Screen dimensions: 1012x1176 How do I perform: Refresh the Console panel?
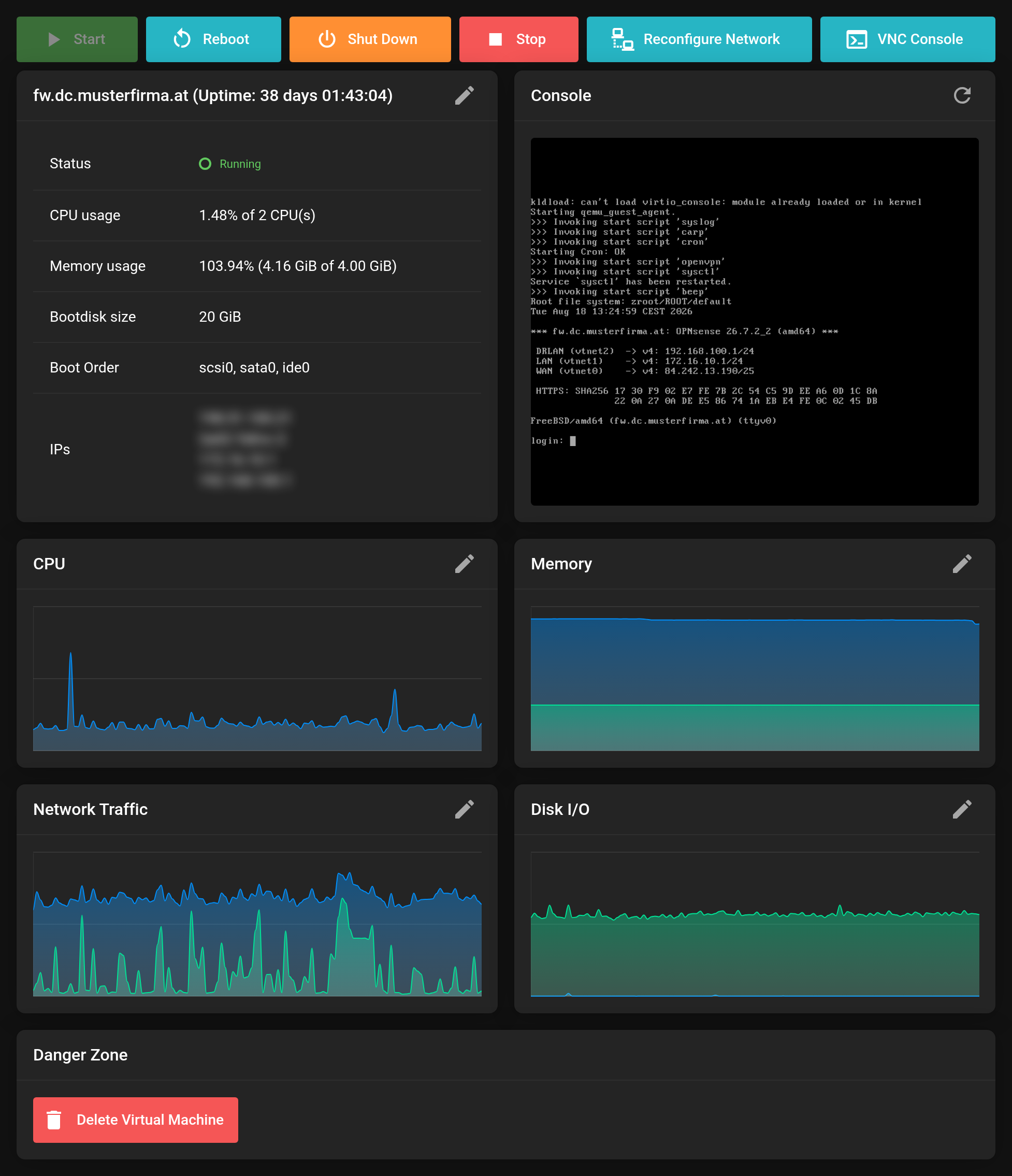(962, 95)
